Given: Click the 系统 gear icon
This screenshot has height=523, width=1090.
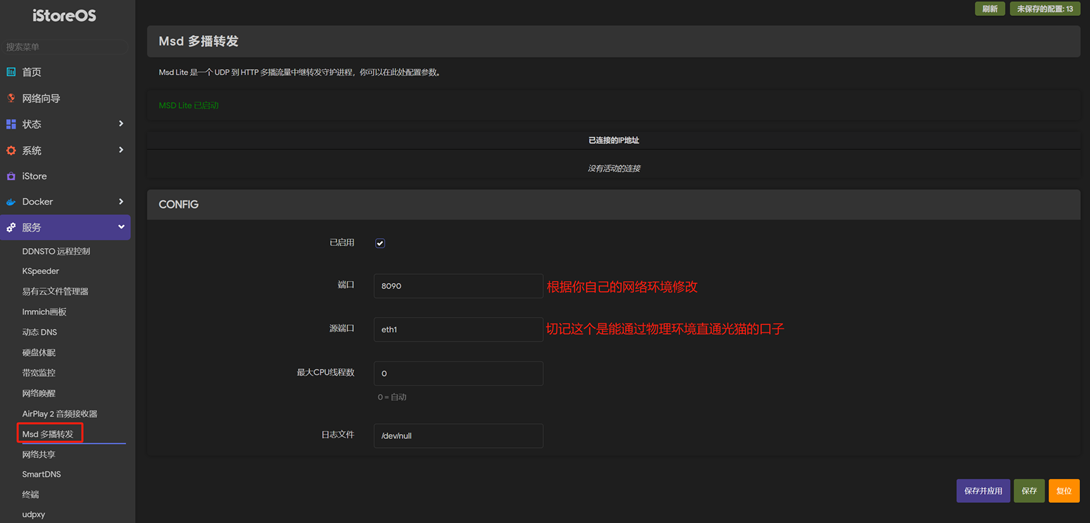Looking at the screenshot, I should [x=11, y=150].
